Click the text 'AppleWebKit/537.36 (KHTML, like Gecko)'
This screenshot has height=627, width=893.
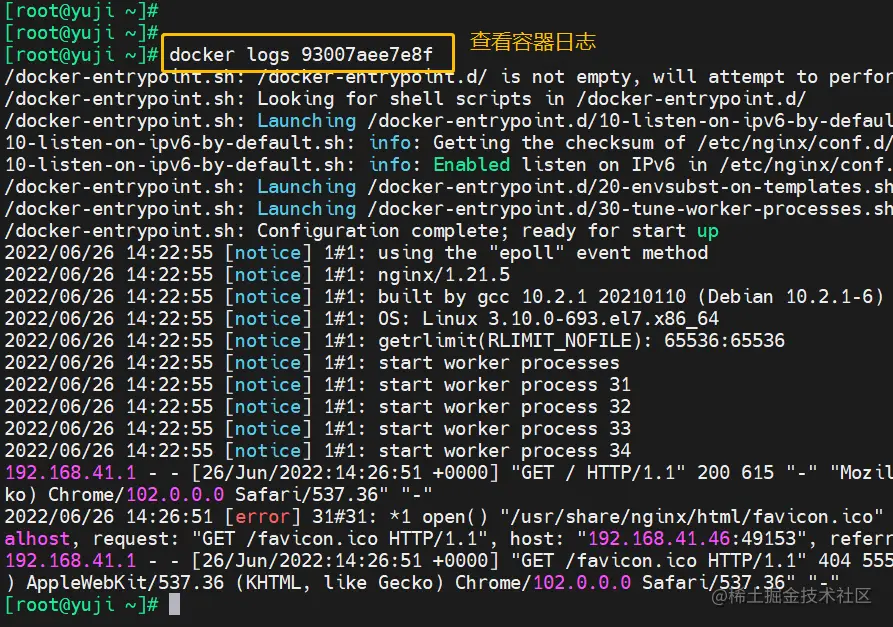pos(235,583)
